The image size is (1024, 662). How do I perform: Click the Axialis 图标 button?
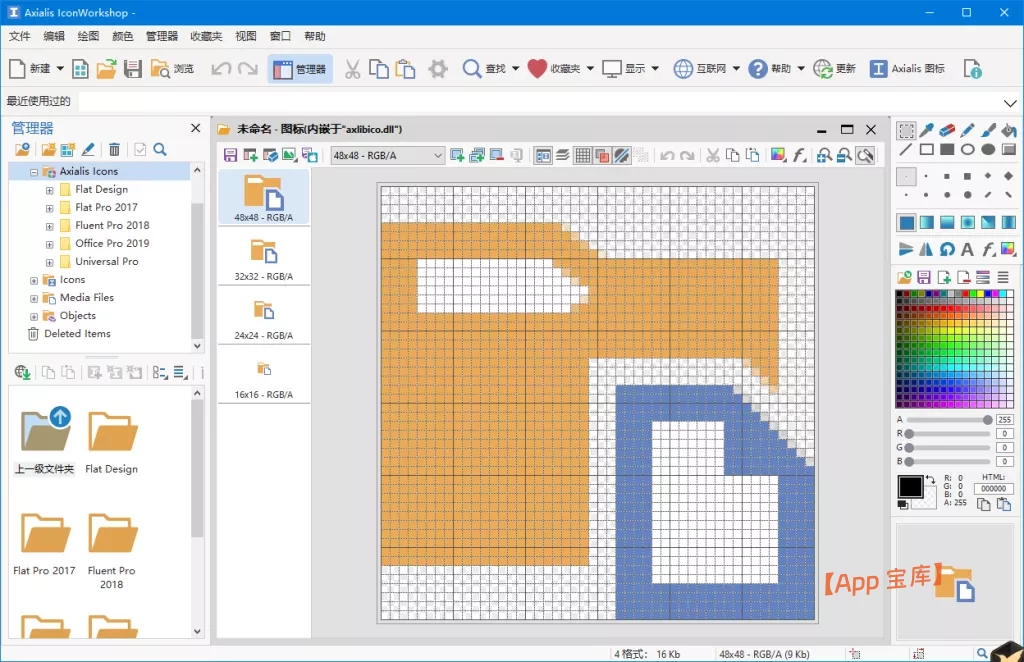tap(907, 69)
